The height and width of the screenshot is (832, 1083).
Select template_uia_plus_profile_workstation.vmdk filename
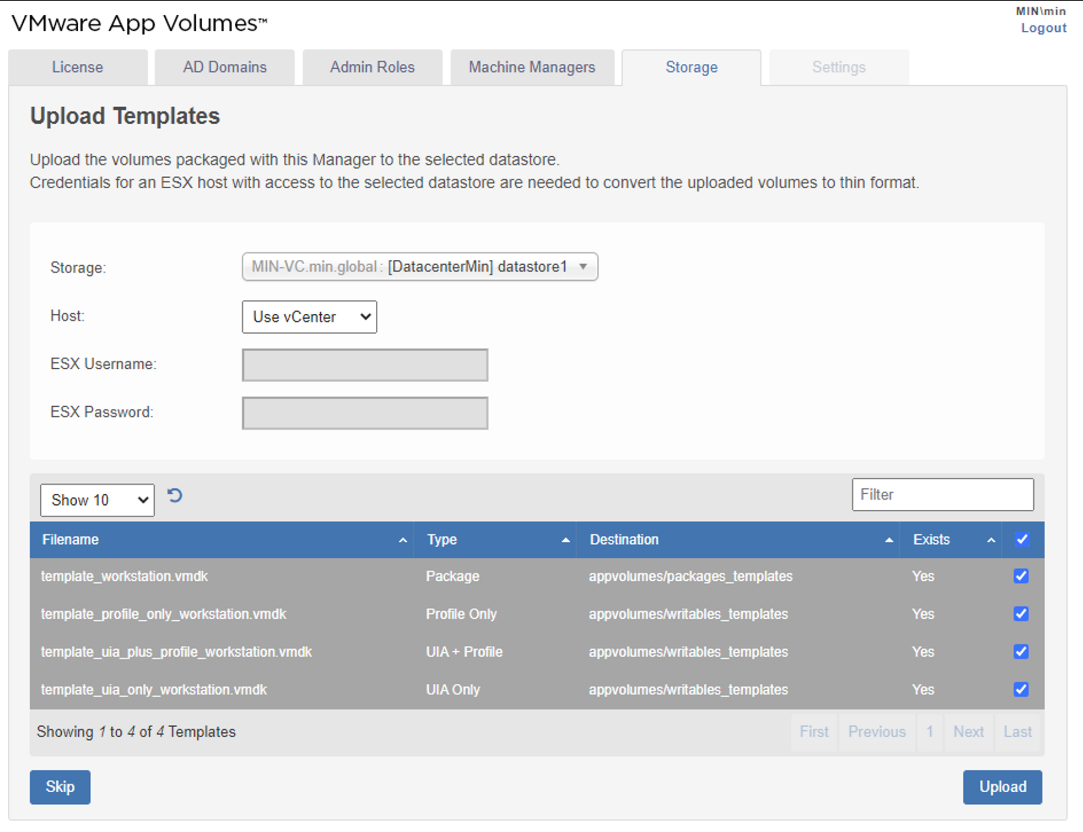176,652
